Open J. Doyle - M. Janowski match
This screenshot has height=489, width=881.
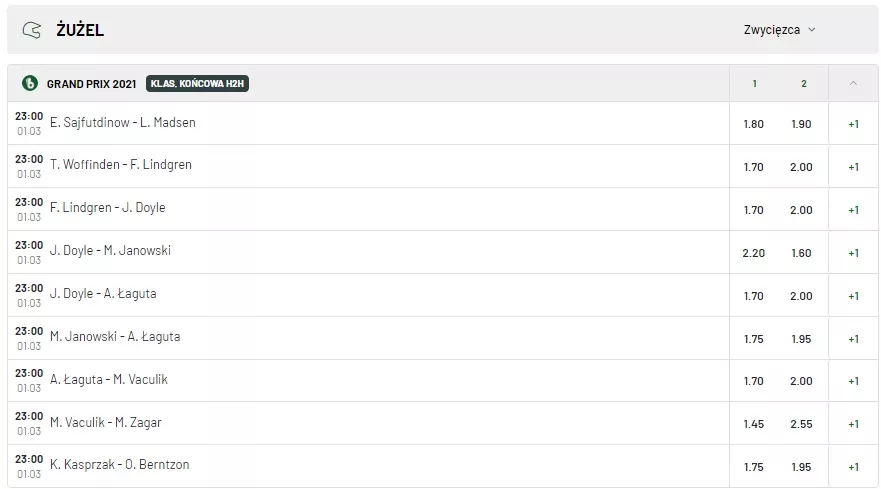click(110, 250)
